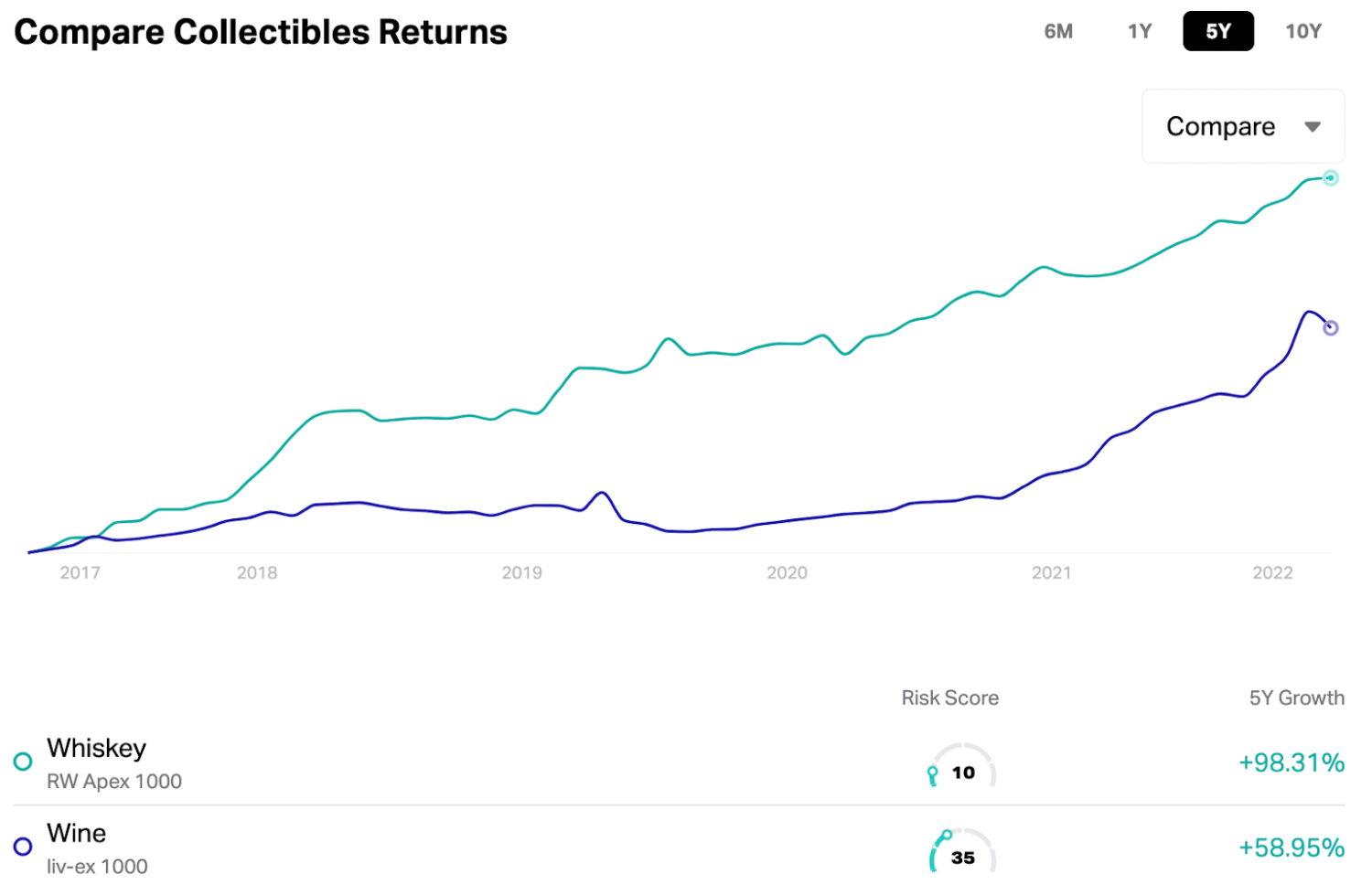Switch to the 1Y time range
Viewport: 1372px width, 885px height.
click(x=1140, y=31)
